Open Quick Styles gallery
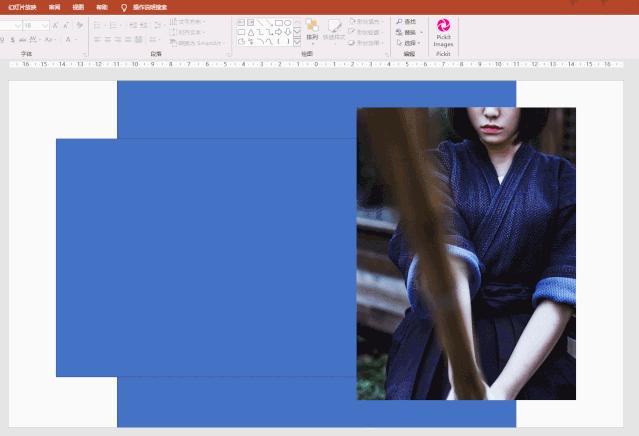 point(334,31)
